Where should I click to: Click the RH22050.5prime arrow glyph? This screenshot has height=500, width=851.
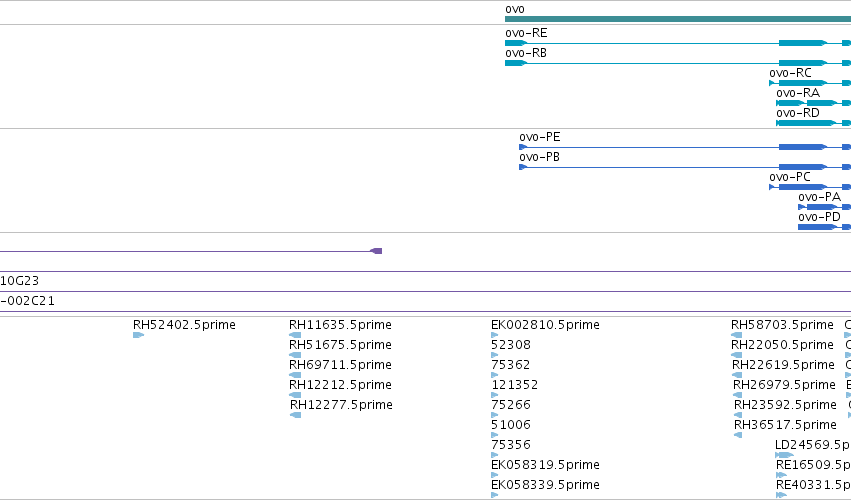pyautogui.click(x=736, y=355)
